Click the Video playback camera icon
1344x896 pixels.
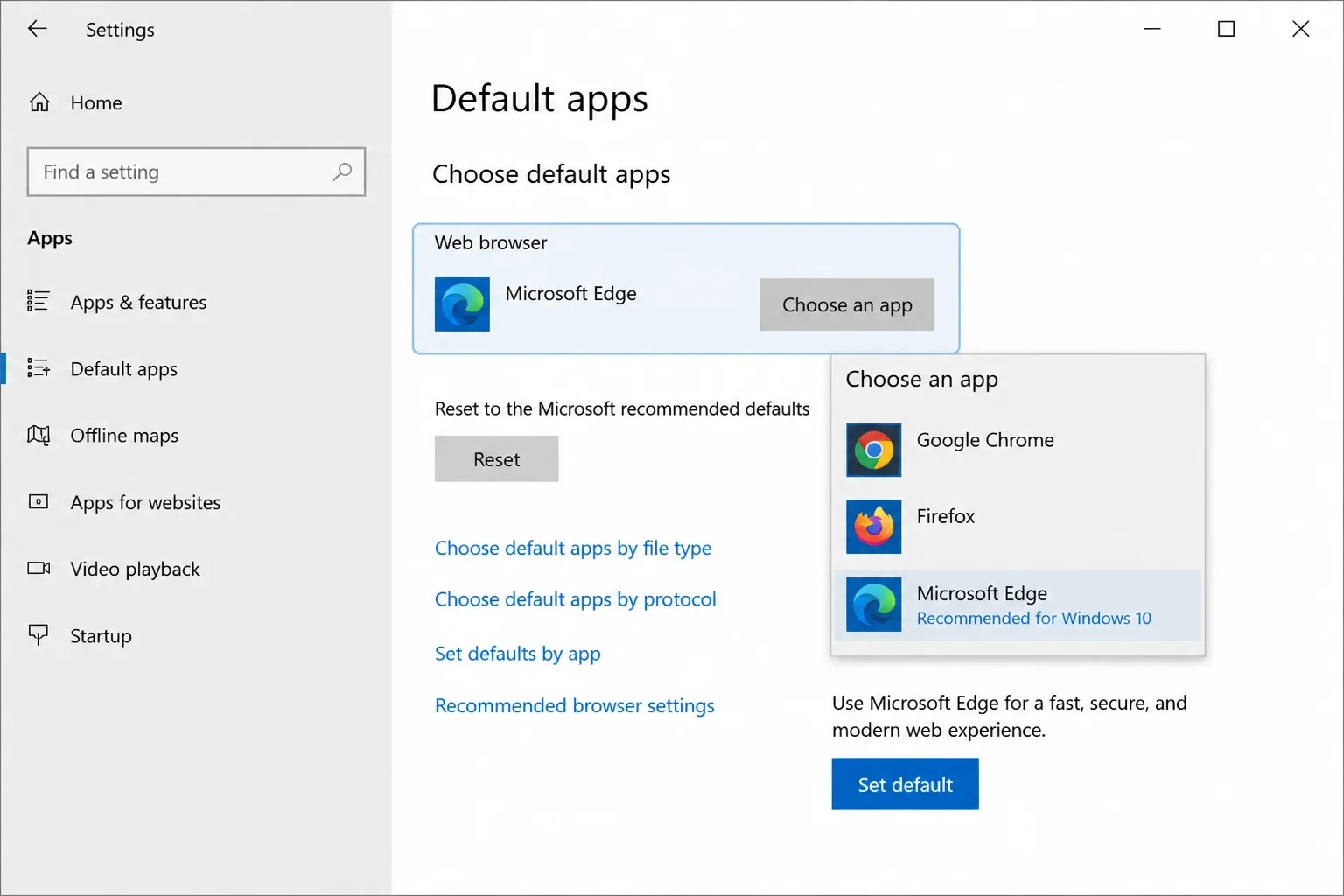coord(38,569)
